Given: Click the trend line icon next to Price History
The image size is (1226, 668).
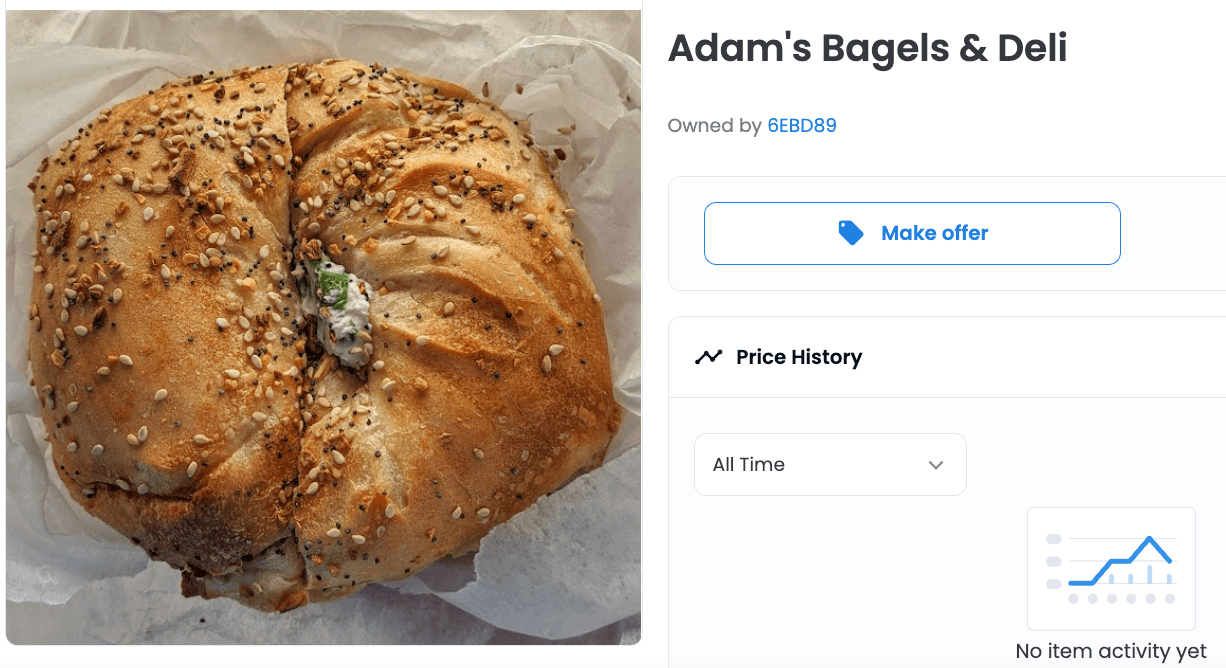Looking at the screenshot, I should pyautogui.click(x=708, y=357).
